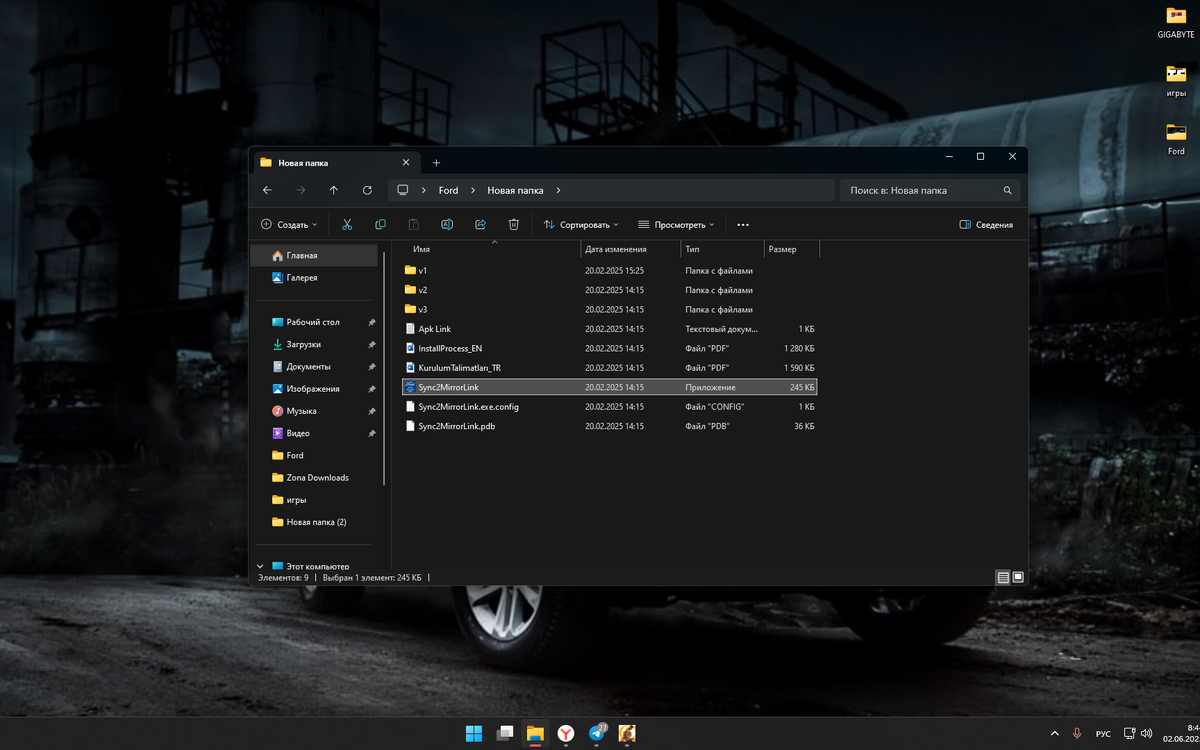Open Telegram from the taskbar
The image size is (1200, 750).
coord(597,733)
